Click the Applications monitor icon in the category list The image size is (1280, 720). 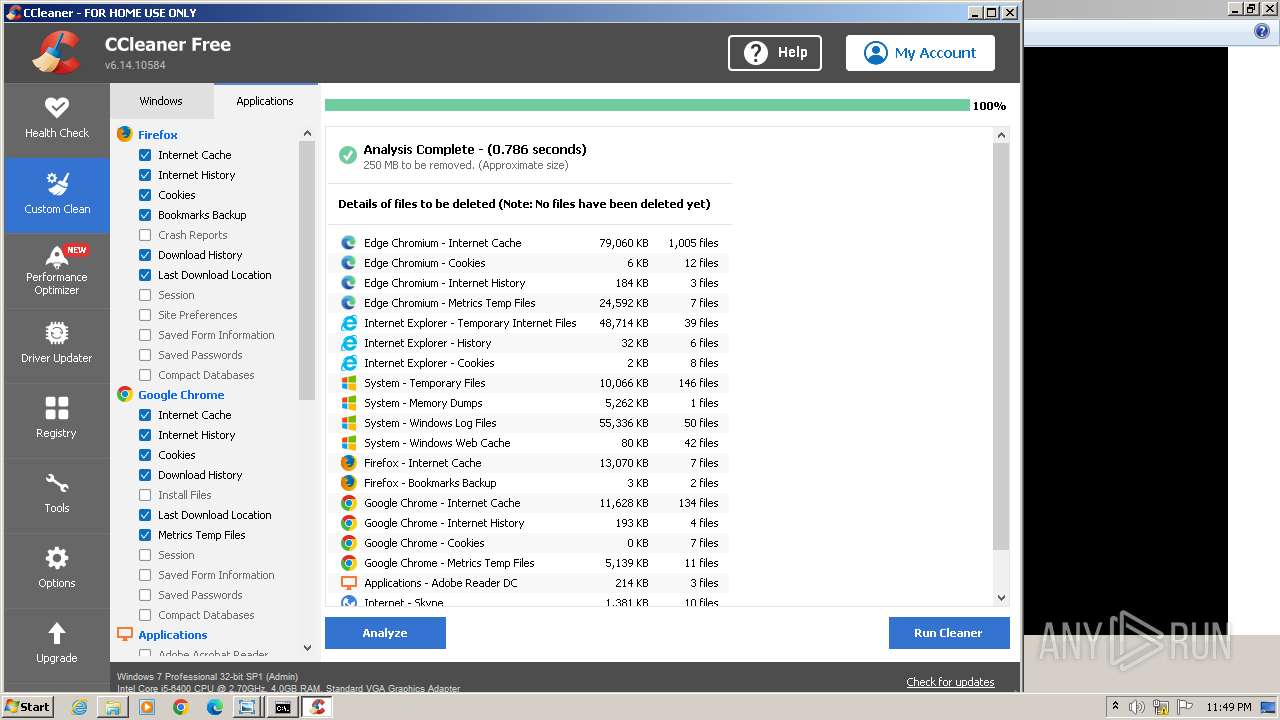pyautogui.click(x=125, y=634)
